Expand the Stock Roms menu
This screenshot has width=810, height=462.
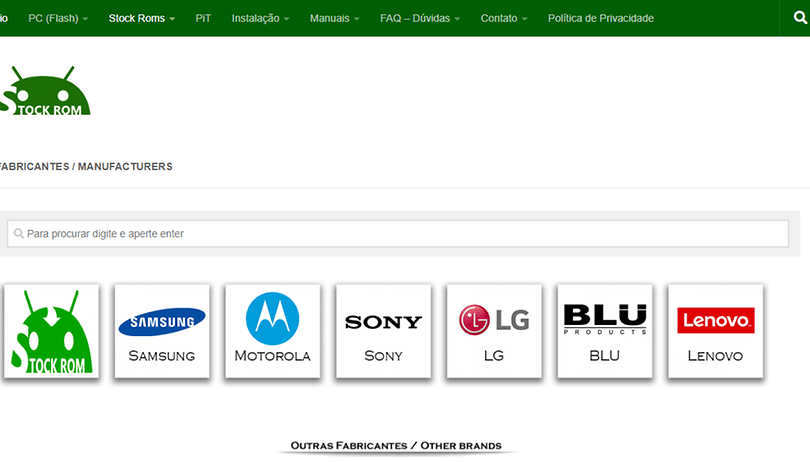click(x=142, y=18)
